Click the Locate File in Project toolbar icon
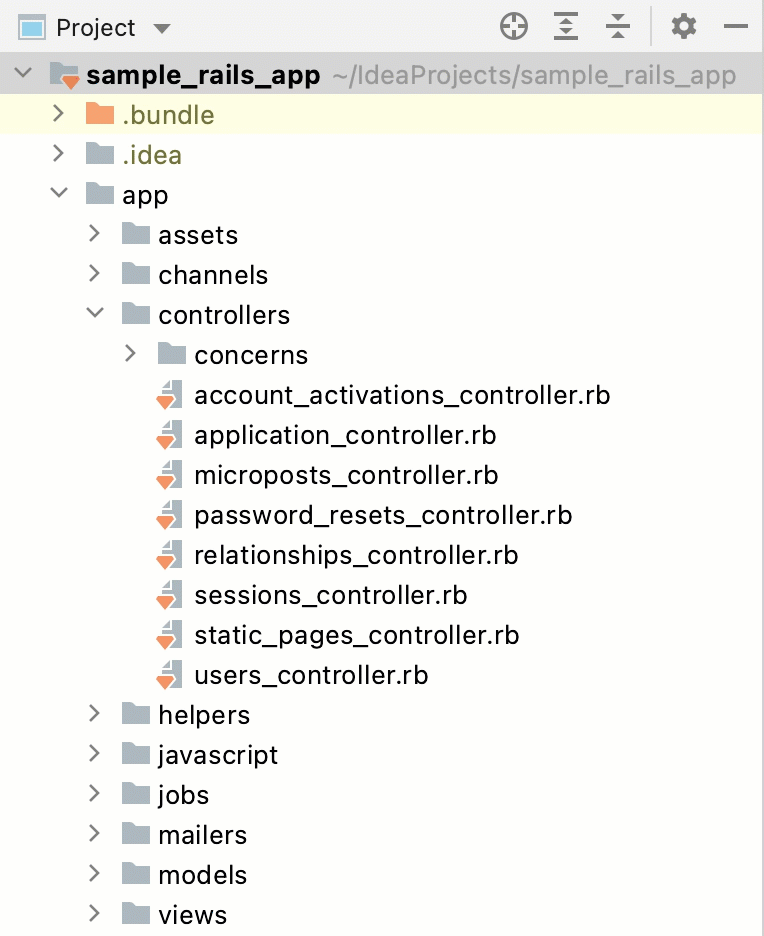764x936 pixels. [x=513, y=27]
